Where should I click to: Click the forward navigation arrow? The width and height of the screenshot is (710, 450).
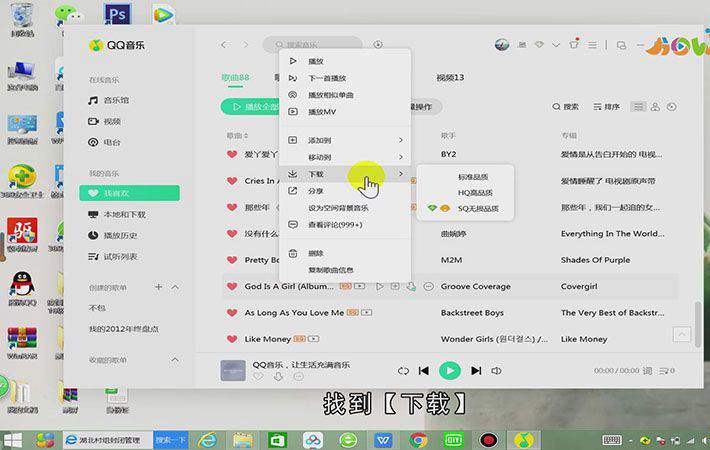coord(246,44)
